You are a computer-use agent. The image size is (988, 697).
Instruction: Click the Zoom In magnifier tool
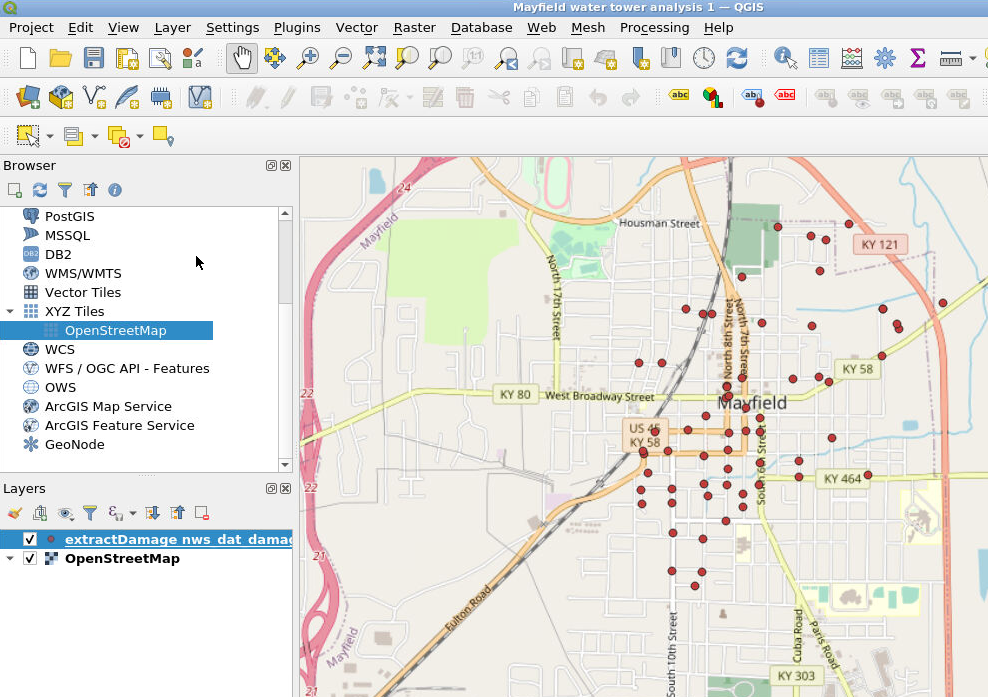pyautogui.click(x=308, y=58)
